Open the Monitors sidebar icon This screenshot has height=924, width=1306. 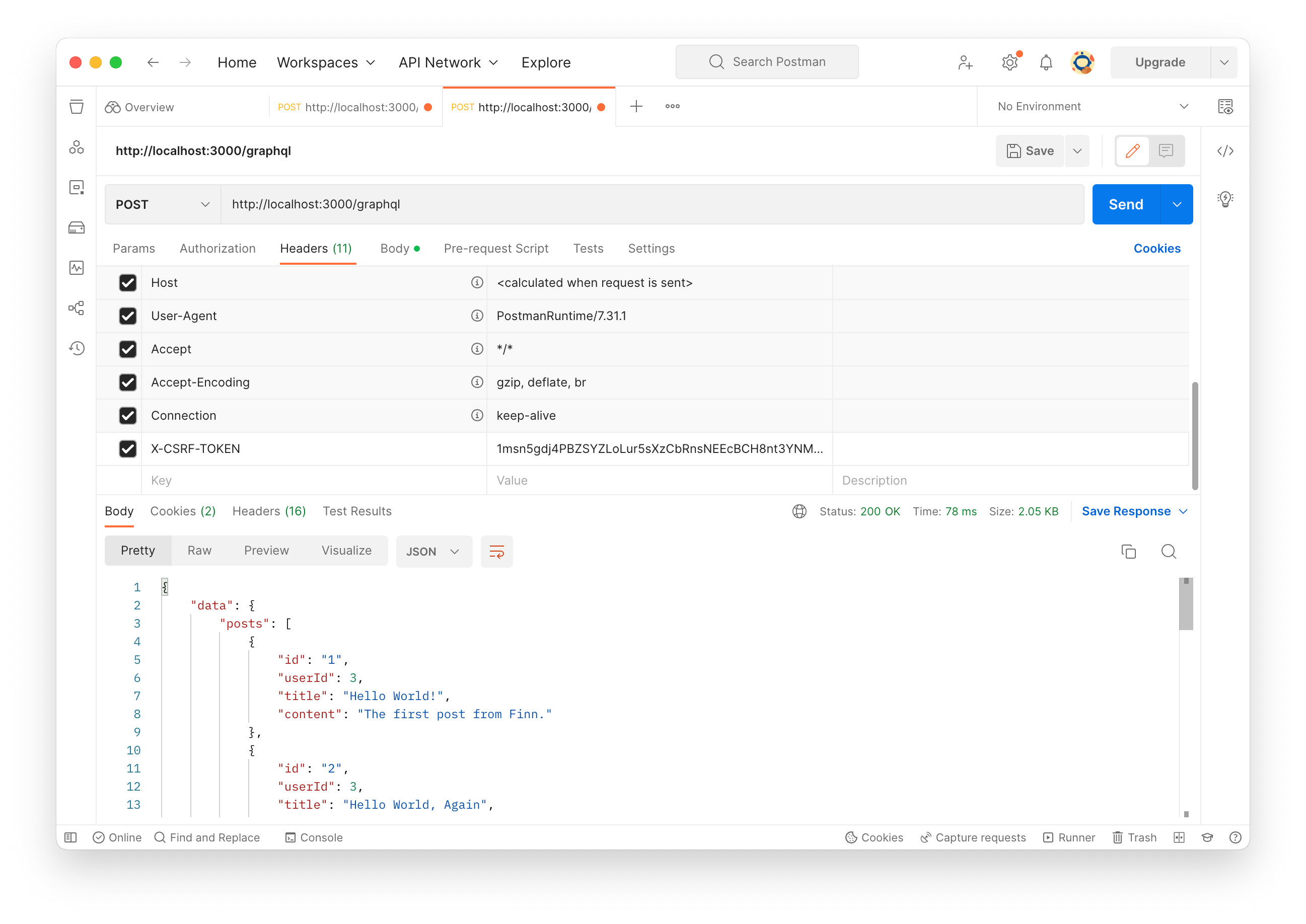pos(76,267)
